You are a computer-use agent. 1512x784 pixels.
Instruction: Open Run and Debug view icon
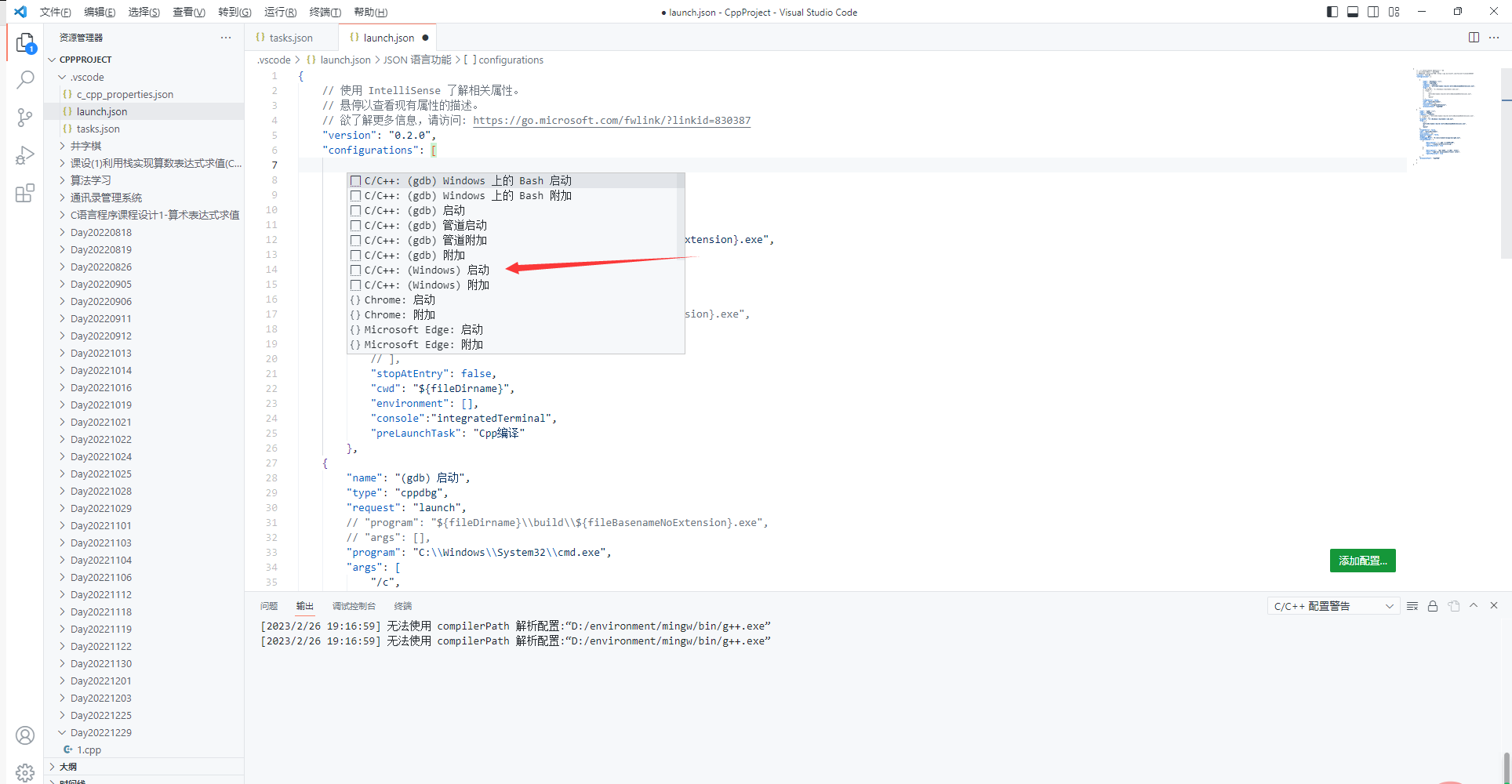pos(25,155)
